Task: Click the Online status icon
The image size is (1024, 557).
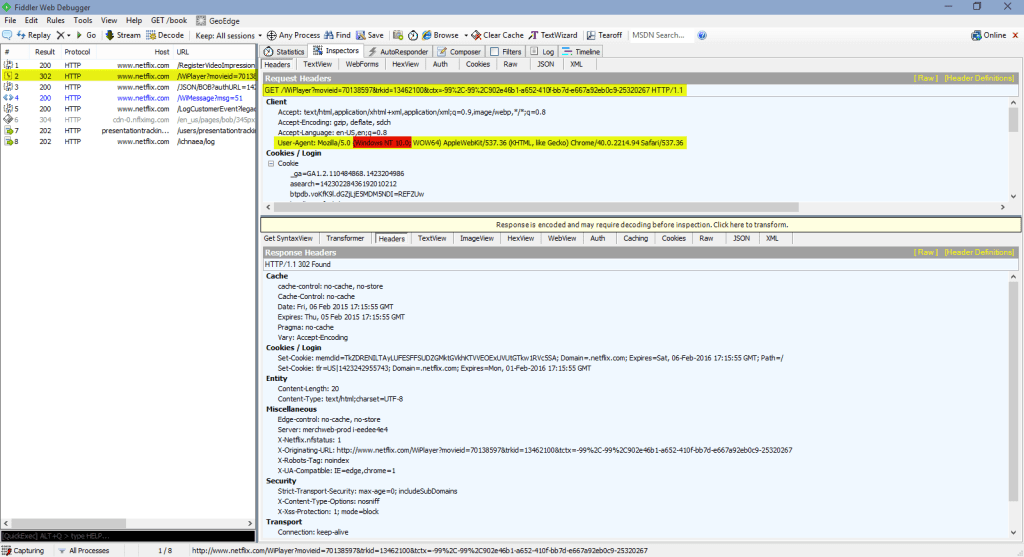Action: (x=976, y=35)
